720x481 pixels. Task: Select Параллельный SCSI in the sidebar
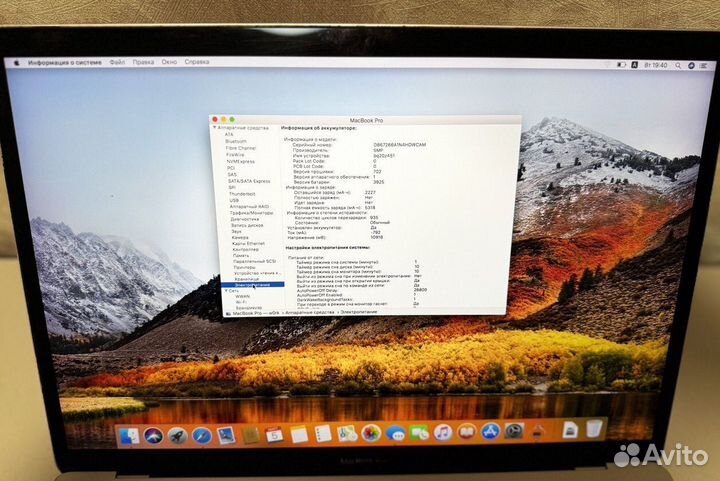[254, 261]
